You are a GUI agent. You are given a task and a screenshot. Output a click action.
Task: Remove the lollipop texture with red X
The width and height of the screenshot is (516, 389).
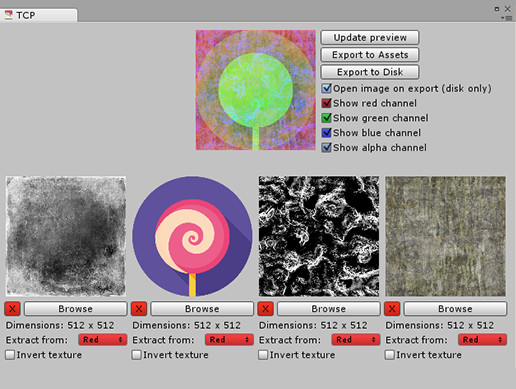(139, 309)
